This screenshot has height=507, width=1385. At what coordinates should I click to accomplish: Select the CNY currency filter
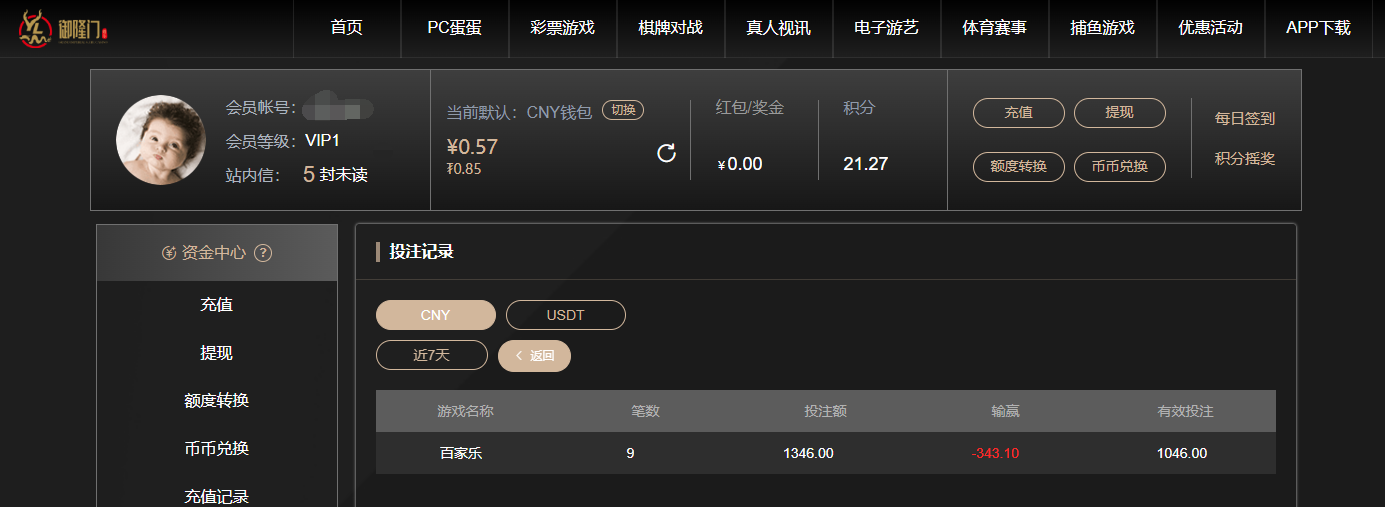[436, 315]
